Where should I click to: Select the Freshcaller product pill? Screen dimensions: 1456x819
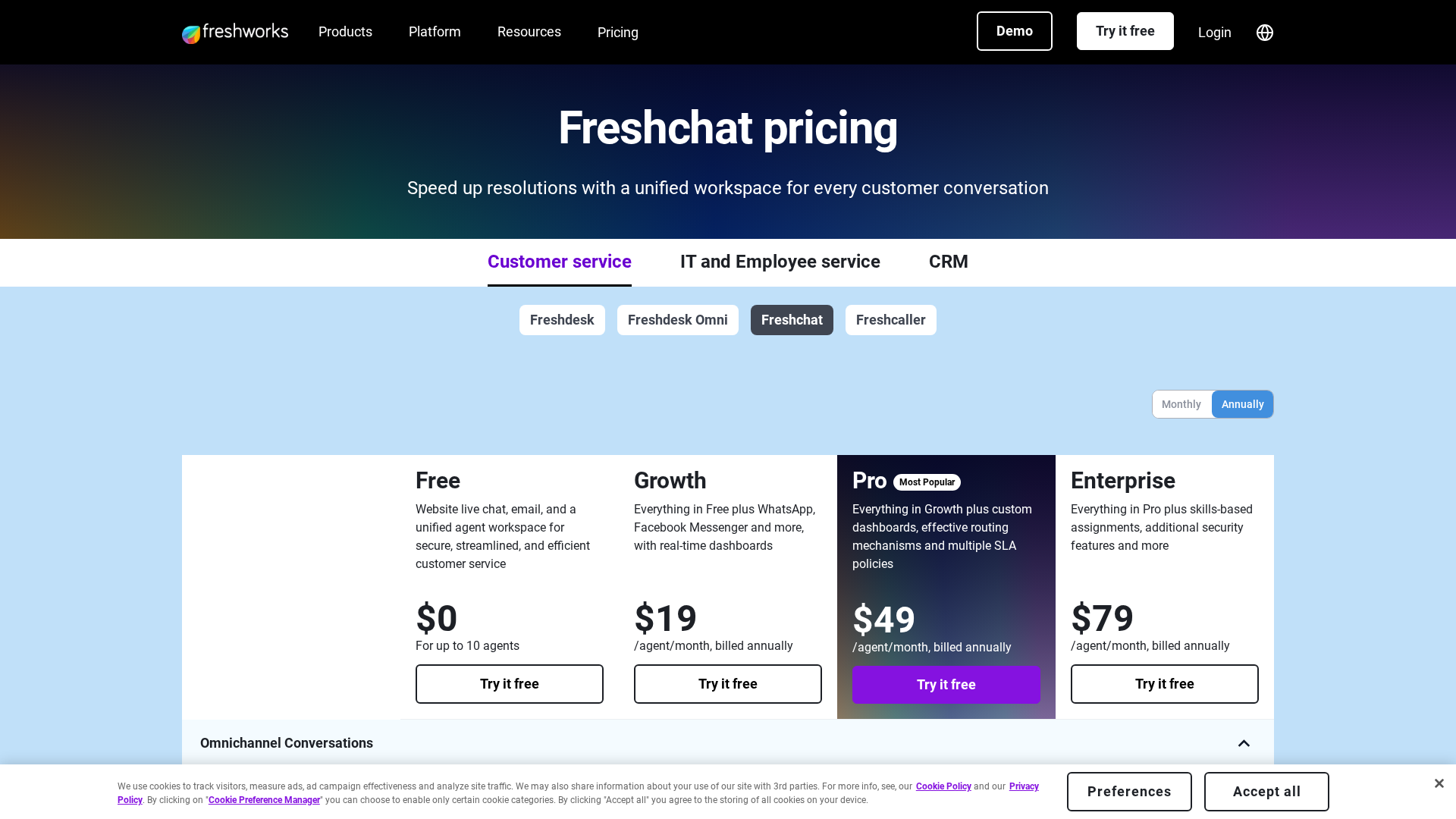[x=890, y=320]
